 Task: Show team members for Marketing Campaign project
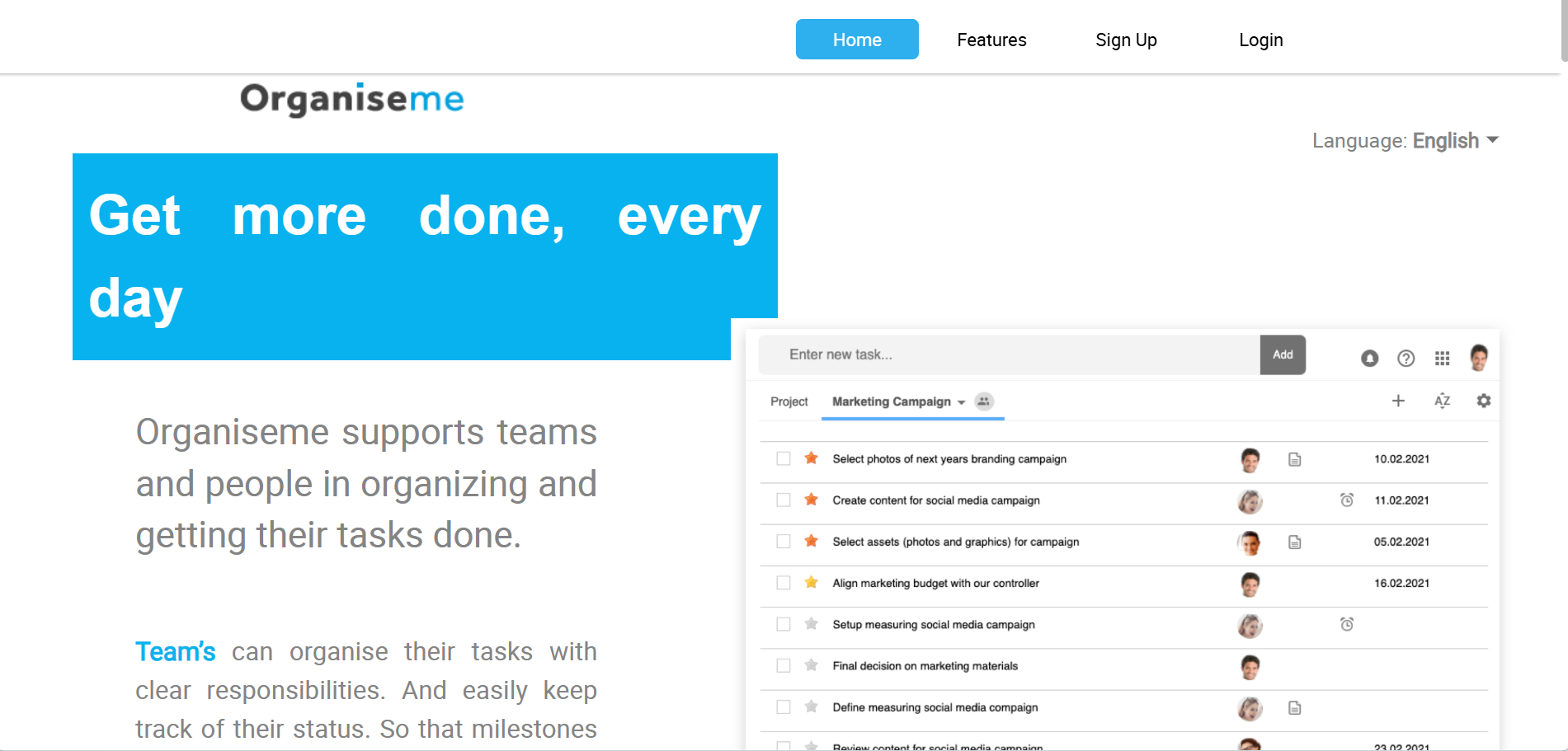[983, 401]
